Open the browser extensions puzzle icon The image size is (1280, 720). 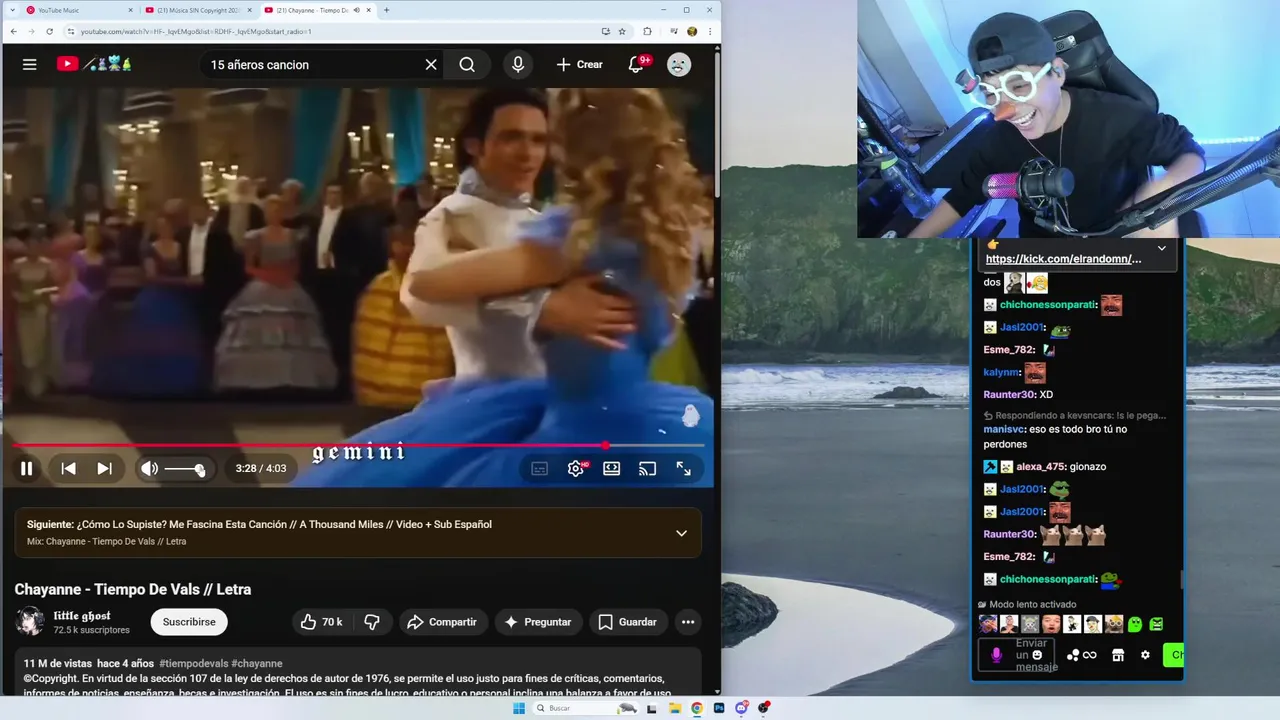[x=647, y=31]
